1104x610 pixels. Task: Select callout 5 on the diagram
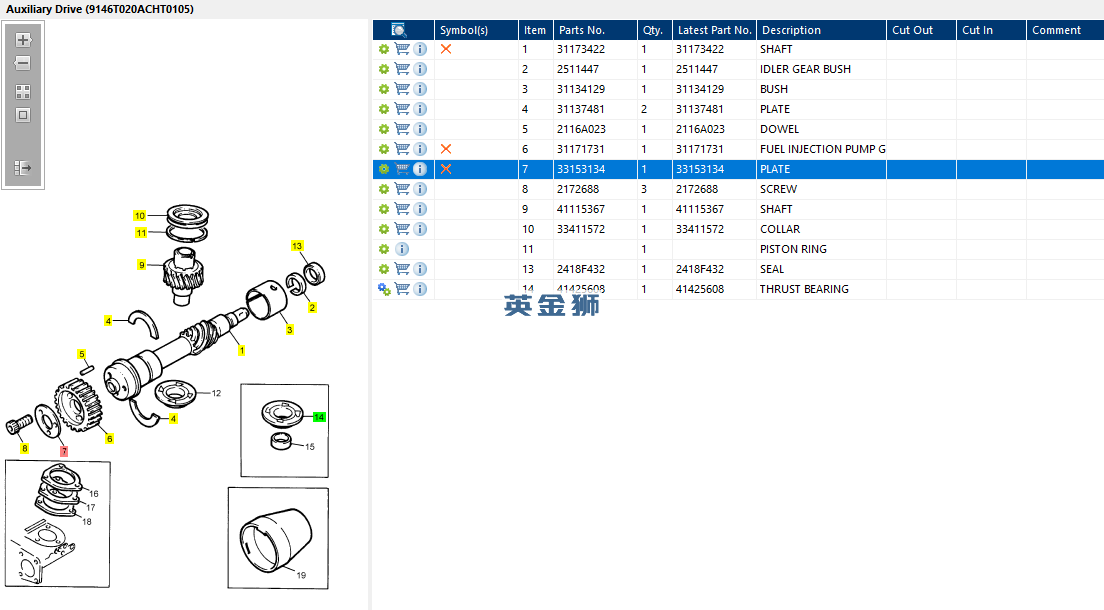[82, 354]
